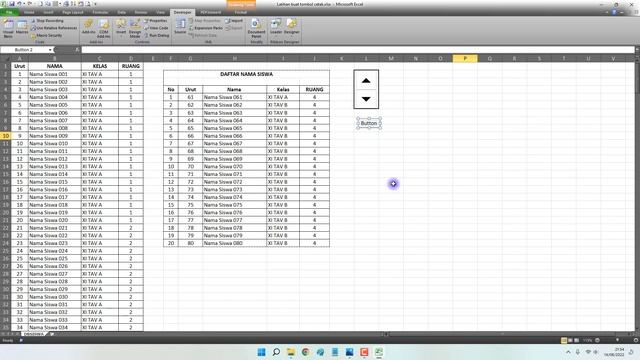Click Run Dialog

(x=156, y=36)
